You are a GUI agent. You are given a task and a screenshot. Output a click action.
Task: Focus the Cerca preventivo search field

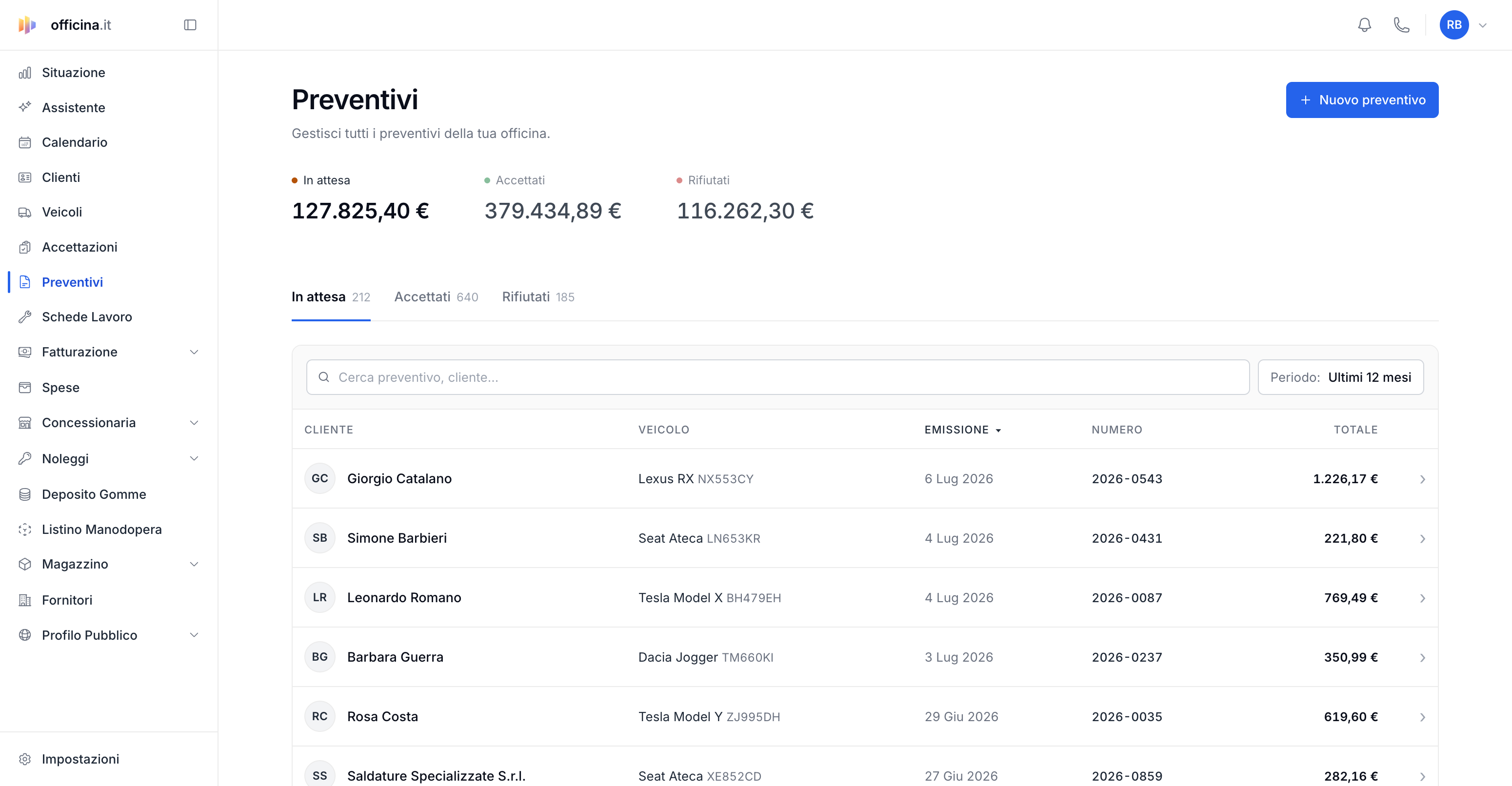point(777,377)
